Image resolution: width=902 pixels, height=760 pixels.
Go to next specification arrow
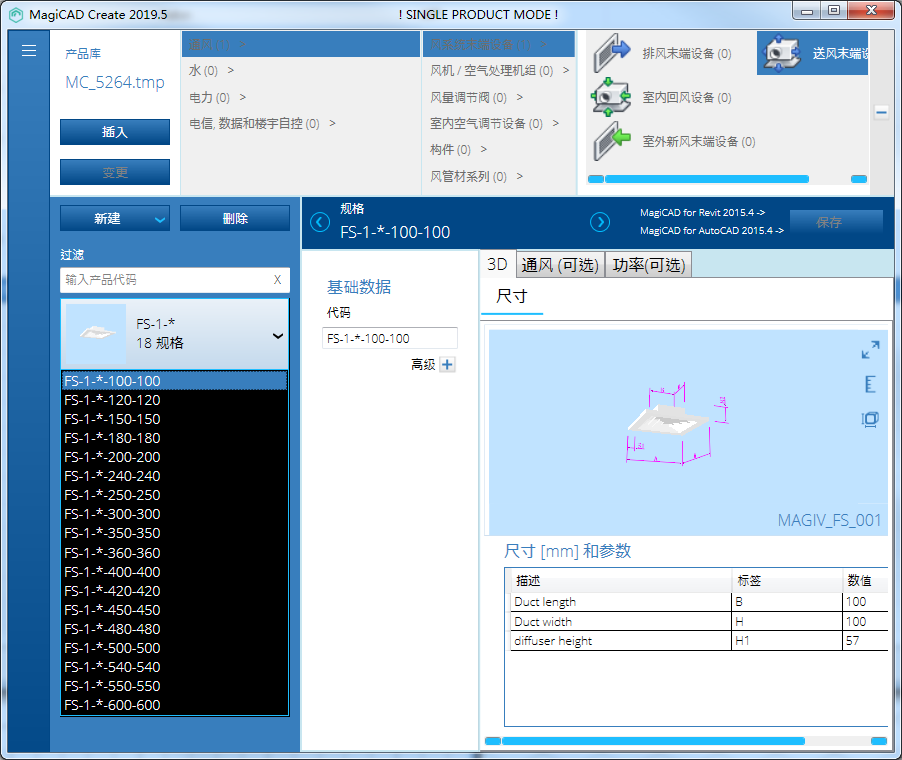tap(600, 222)
